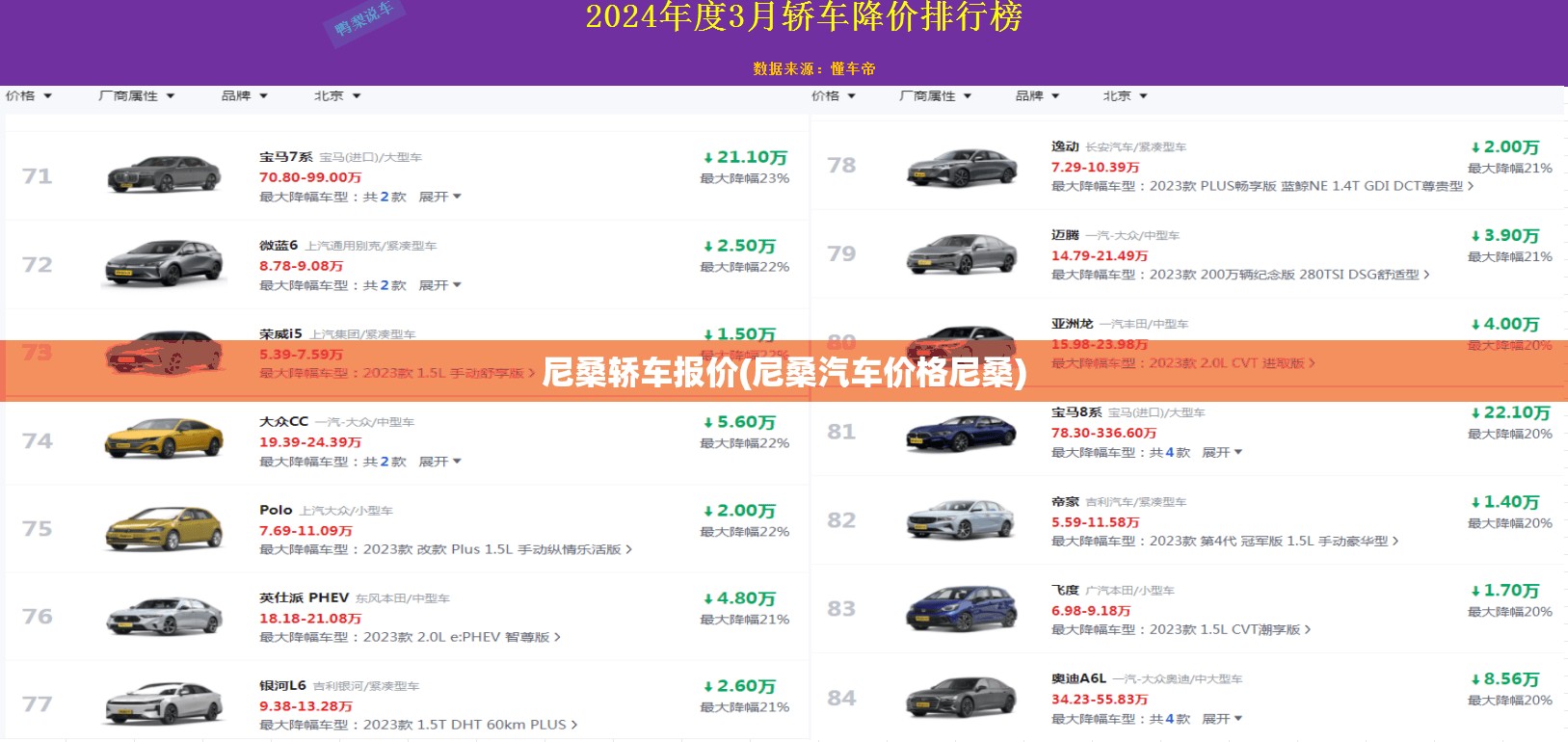The image size is (1568, 742).
Task: Open the 亚洲龙 model name link
Action: [x=1072, y=324]
